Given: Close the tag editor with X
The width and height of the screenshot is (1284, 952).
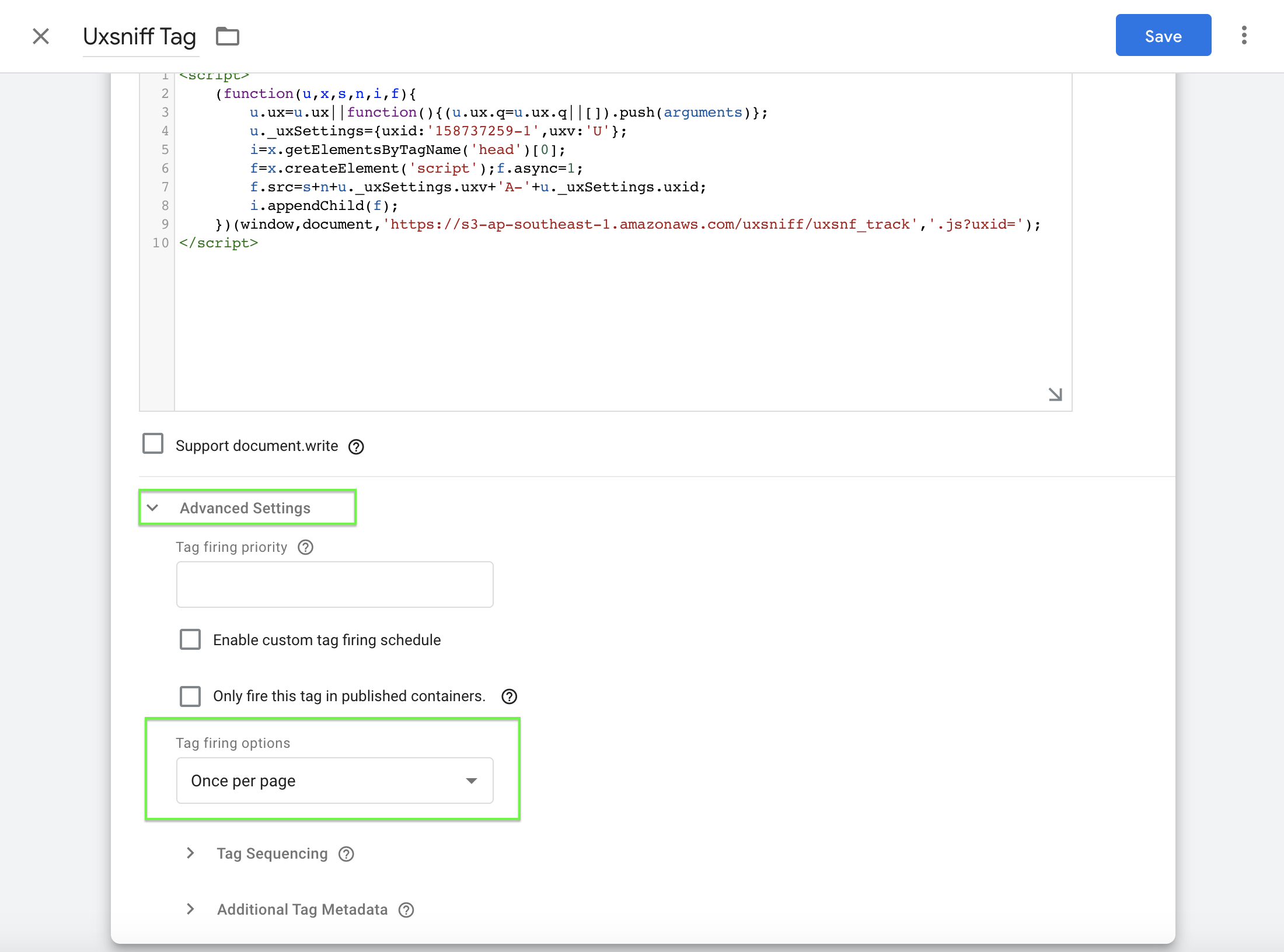Looking at the screenshot, I should click(41, 36).
